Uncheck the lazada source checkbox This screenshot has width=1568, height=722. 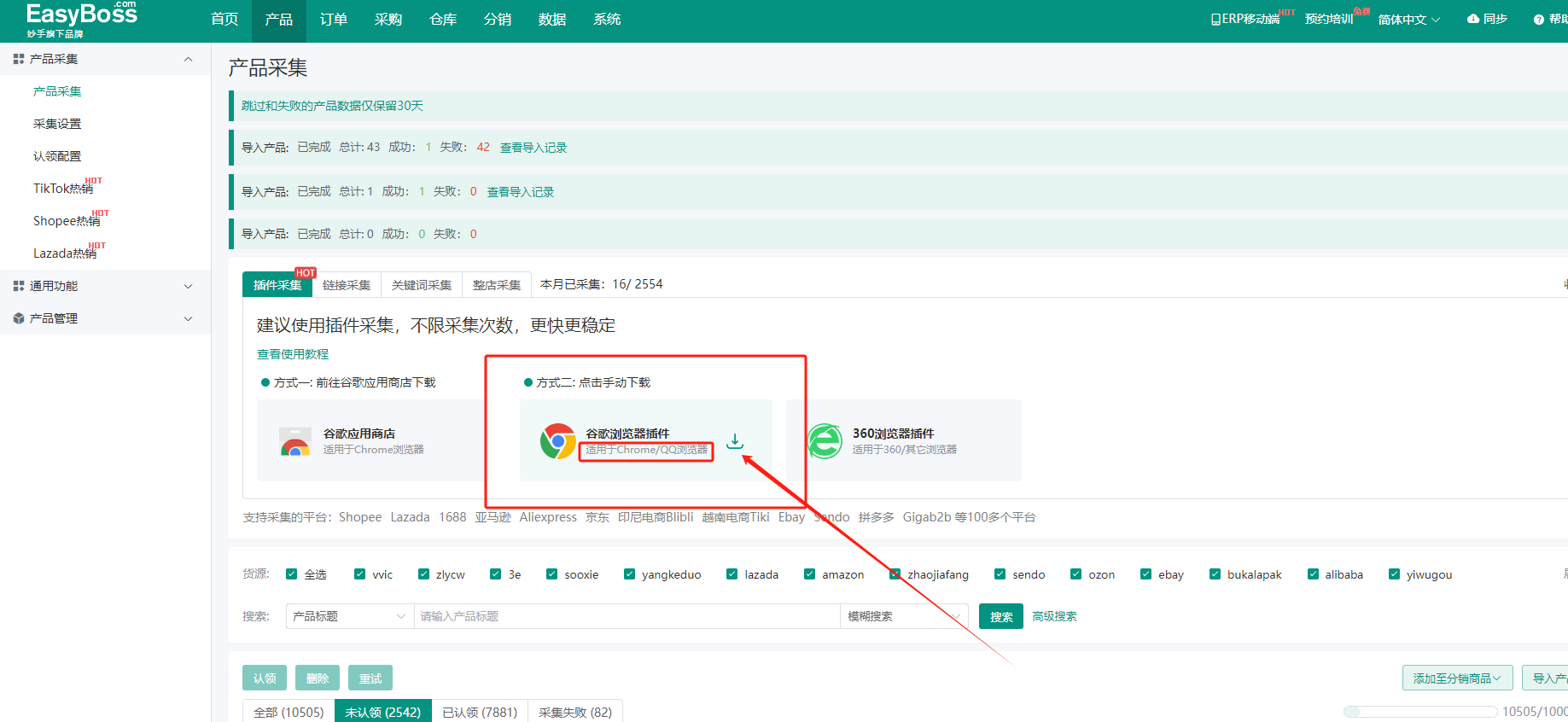tap(732, 574)
